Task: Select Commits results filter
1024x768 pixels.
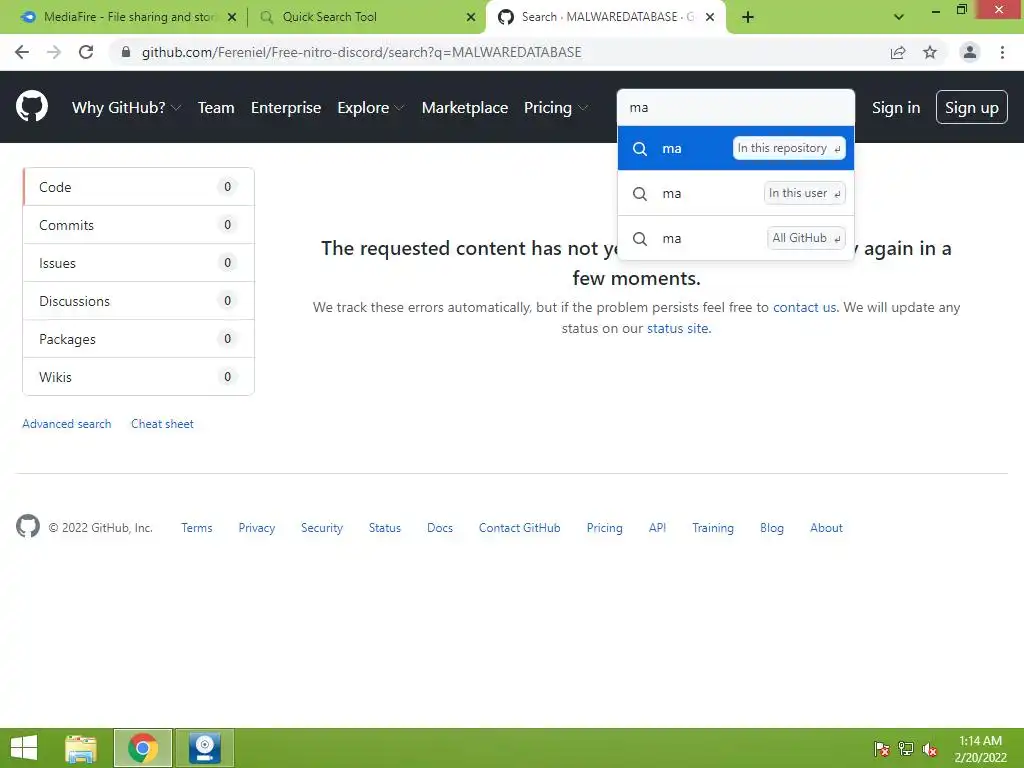Action: pos(138,225)
